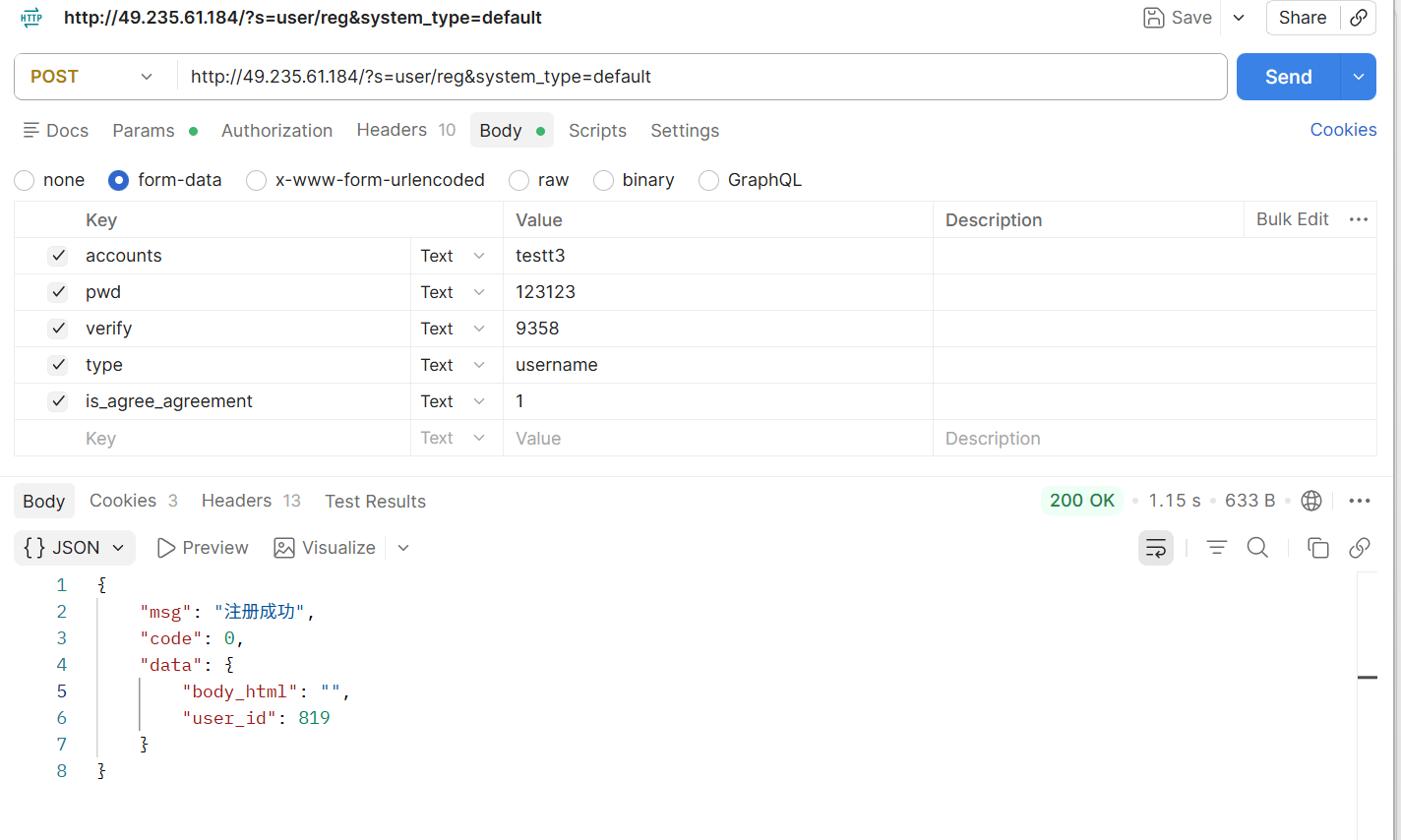The height and width of the screenshot is (840, 1401).
Task: Open the request Headers tab
Action: coord(405,130)
